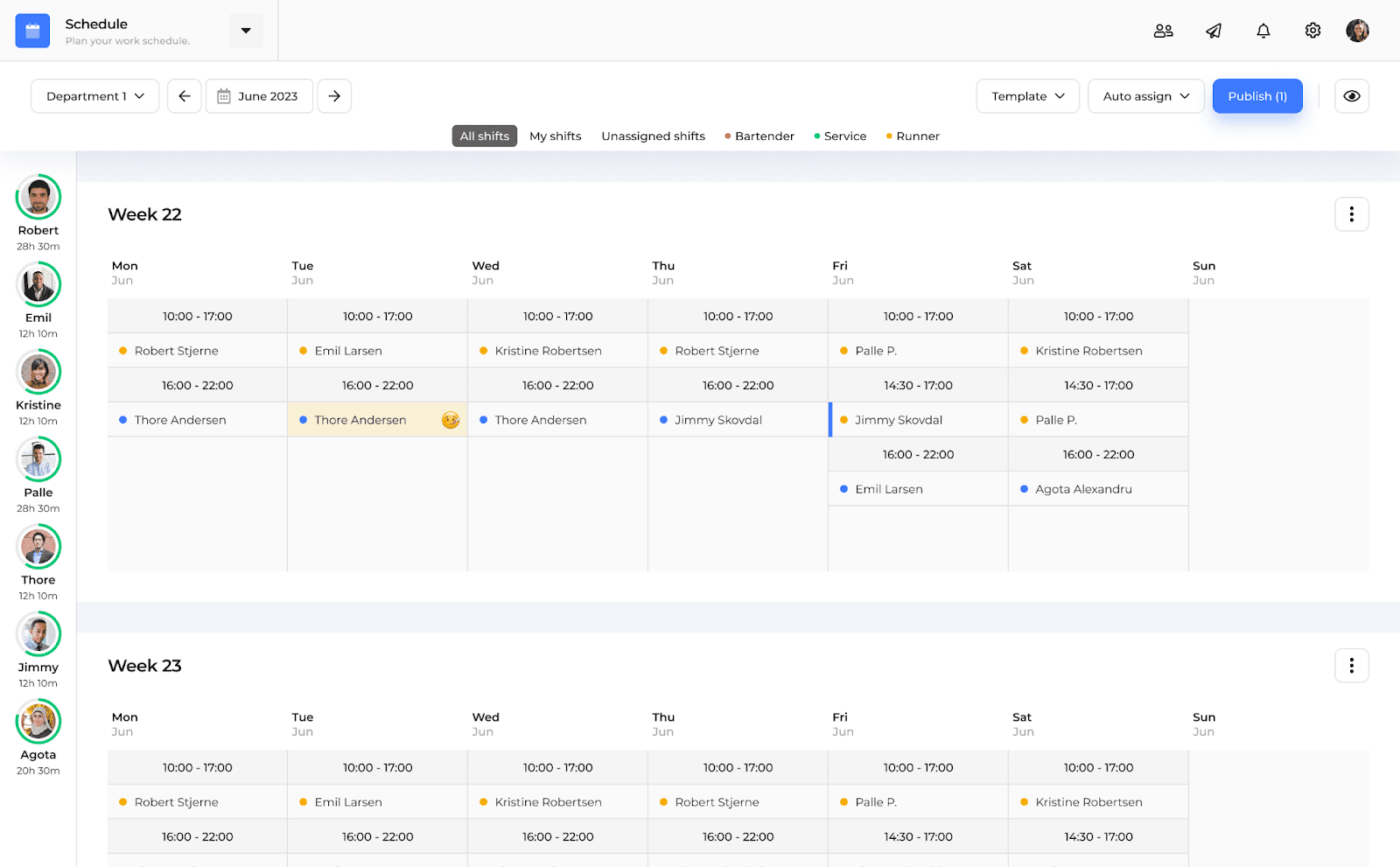Open Week 23 three-dot options menu
Viewport: 1400px width, 867px height.
(1351, 665)
